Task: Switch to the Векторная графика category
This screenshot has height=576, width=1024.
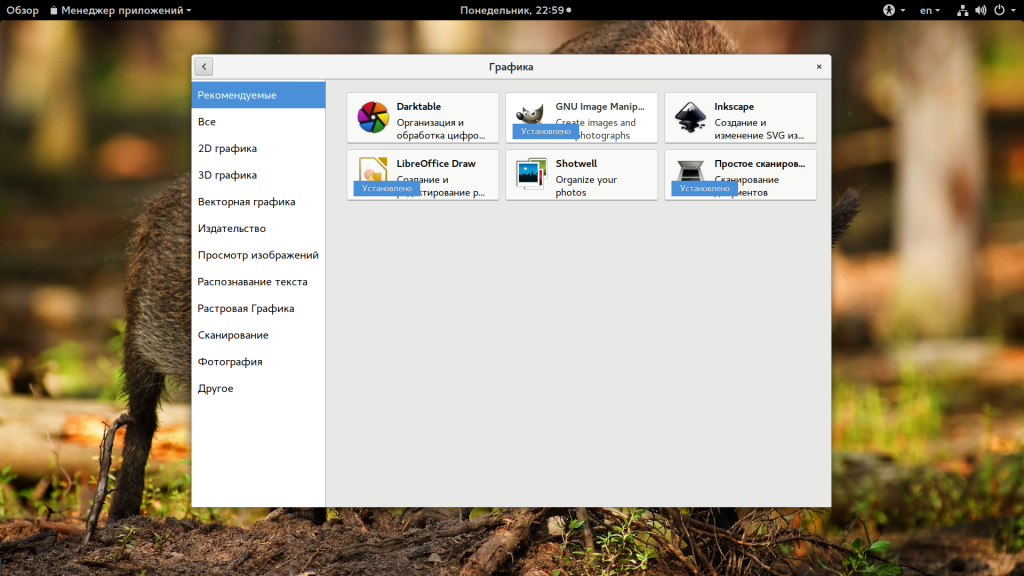Action: pyautogui.click(x=246, y=202)
